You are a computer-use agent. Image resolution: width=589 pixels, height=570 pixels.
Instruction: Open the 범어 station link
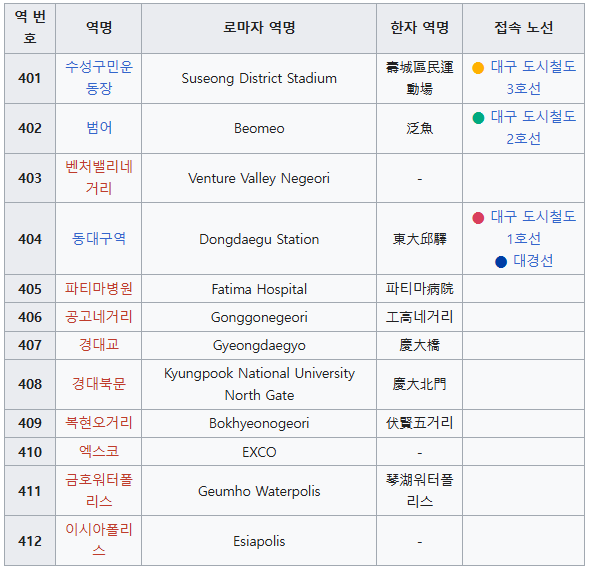(99, 128)
